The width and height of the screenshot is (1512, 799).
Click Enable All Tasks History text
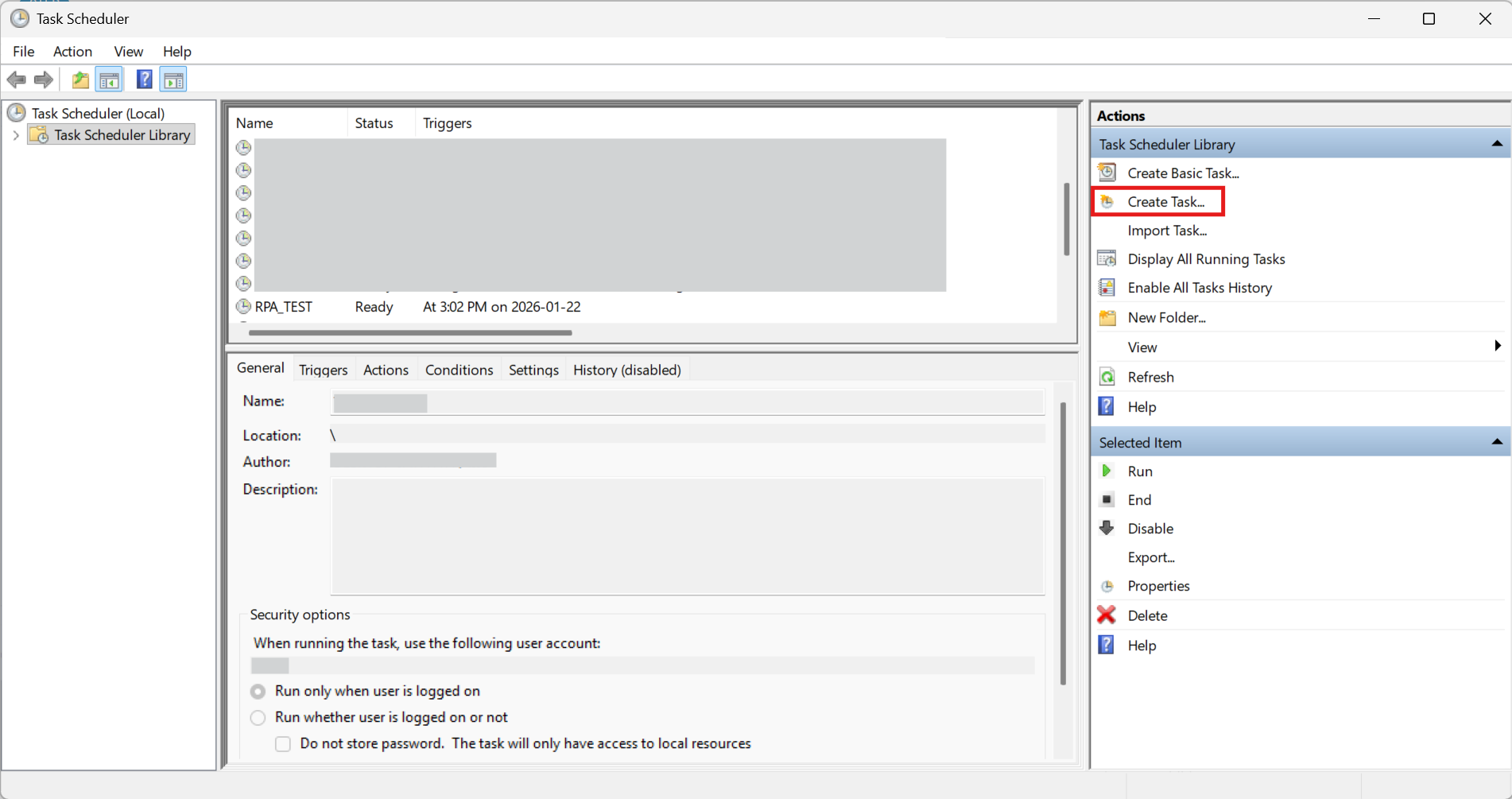point(1200,288)
